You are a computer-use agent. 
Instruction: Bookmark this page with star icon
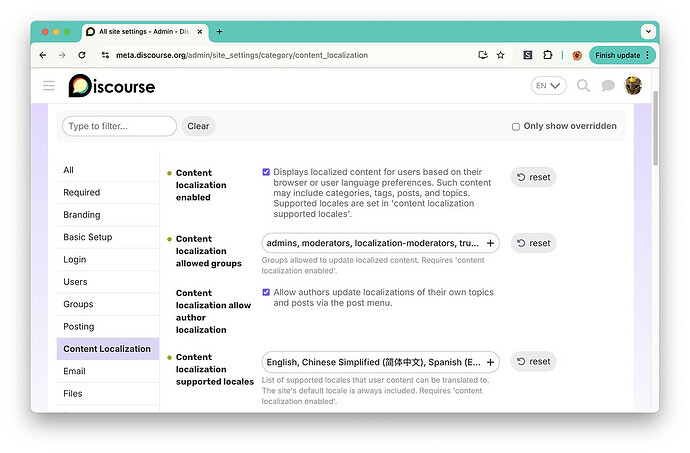click(501, 55)
